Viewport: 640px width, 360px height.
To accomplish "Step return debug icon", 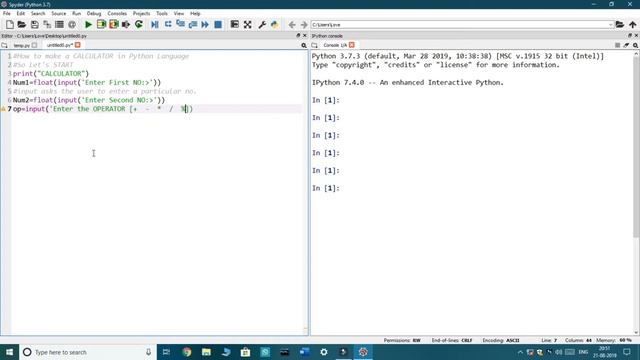I will (193, 24).
